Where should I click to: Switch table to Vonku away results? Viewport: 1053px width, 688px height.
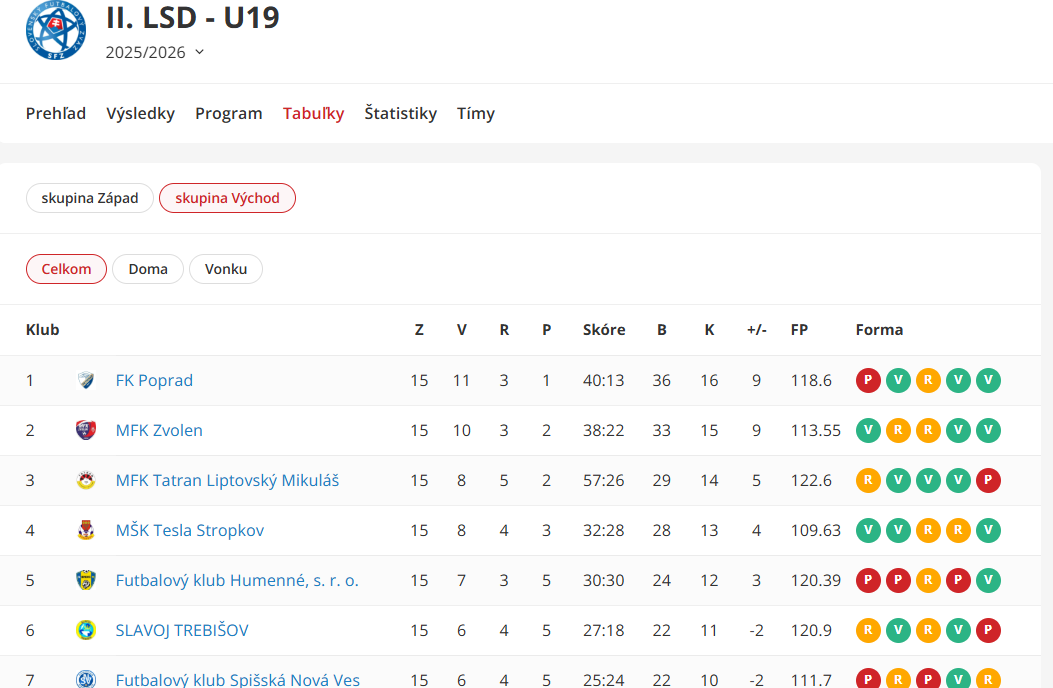point(226,269)
